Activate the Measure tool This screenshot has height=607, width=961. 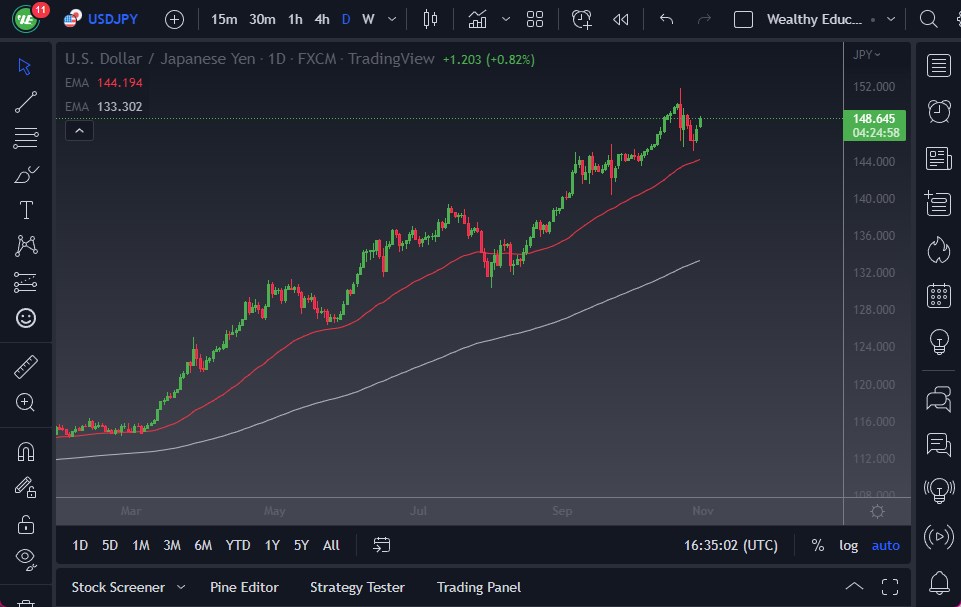pyautogui.click(x=26, y=366)
